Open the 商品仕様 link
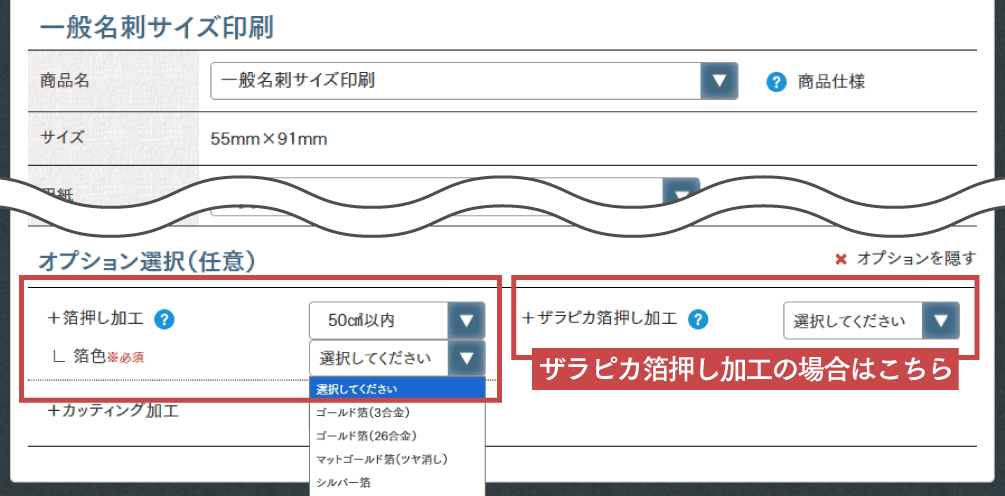The height and width of the screenshot is (496, 1005). pos(831,82)
